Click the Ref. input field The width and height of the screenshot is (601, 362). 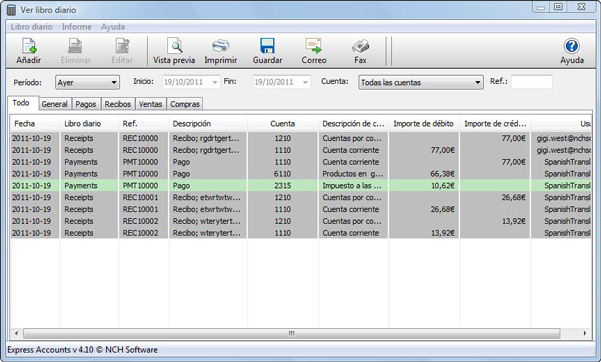(x=532, y=82)
